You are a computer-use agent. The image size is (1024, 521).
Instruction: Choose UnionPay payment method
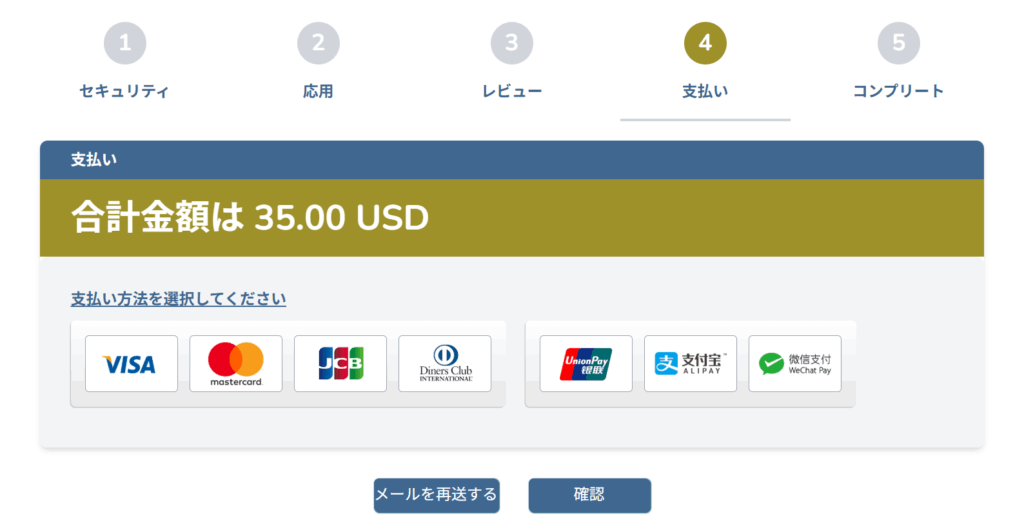[x=586, y=364]
